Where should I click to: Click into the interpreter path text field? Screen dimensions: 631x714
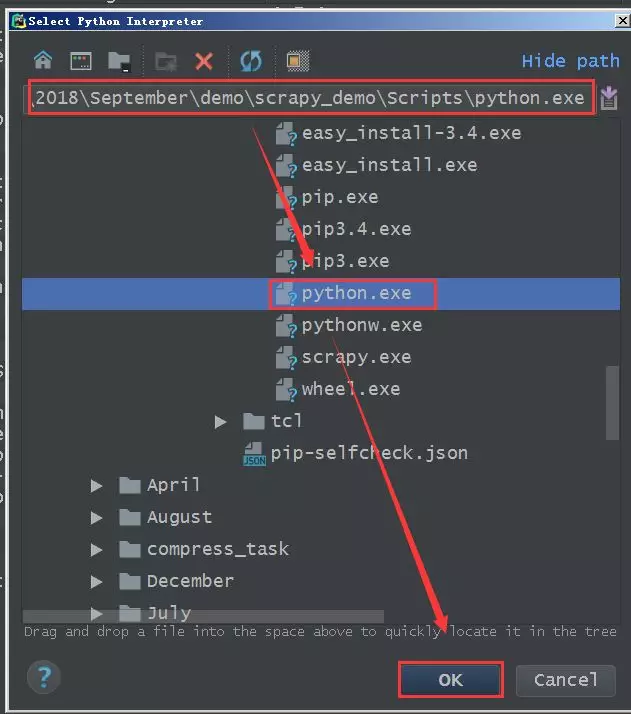[x=310, y=98]
